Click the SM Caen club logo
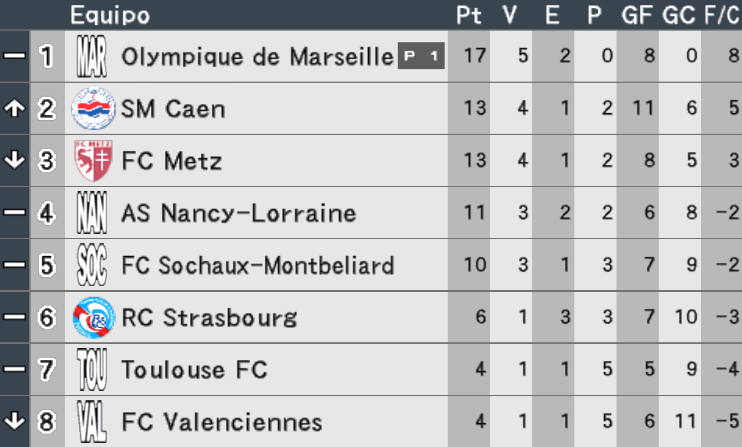Screen dimensions: 742x447 (x=93, y=108)
